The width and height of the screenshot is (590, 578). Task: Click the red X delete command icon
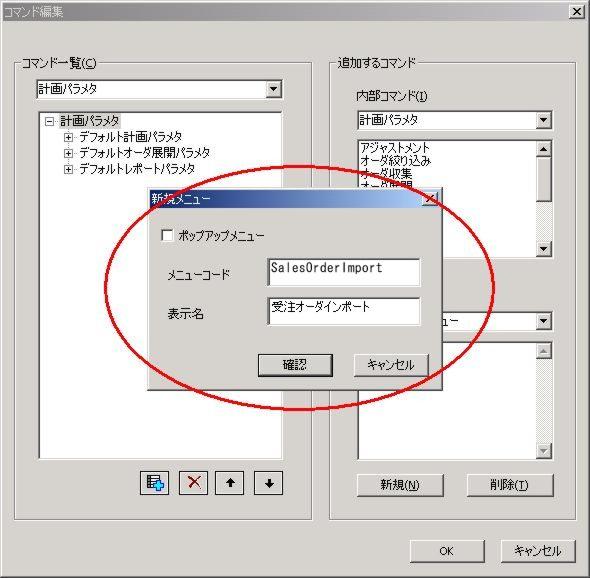pos(193,482)
